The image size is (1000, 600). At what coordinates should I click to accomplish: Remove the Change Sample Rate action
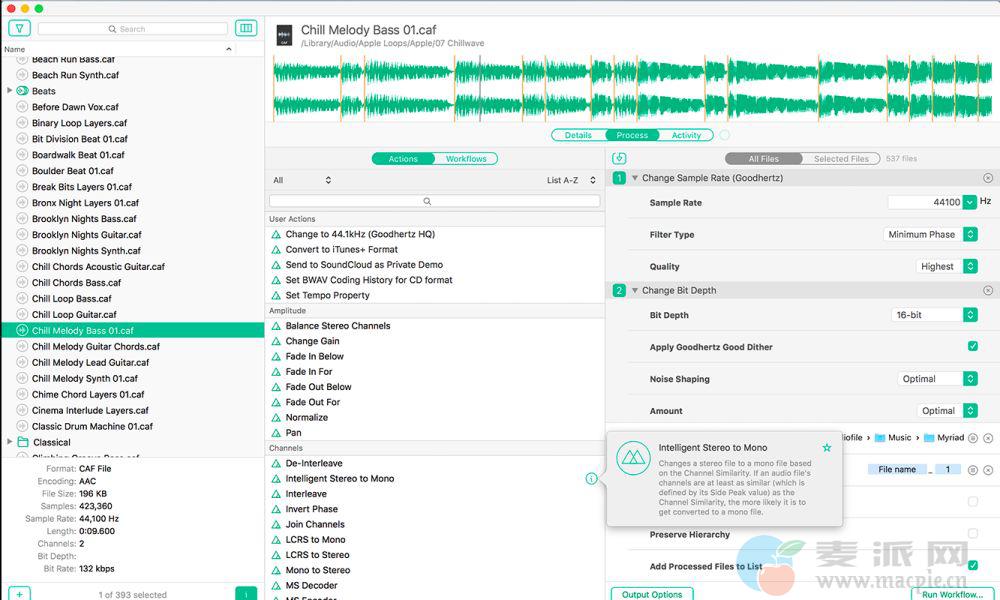click(988, 178)
